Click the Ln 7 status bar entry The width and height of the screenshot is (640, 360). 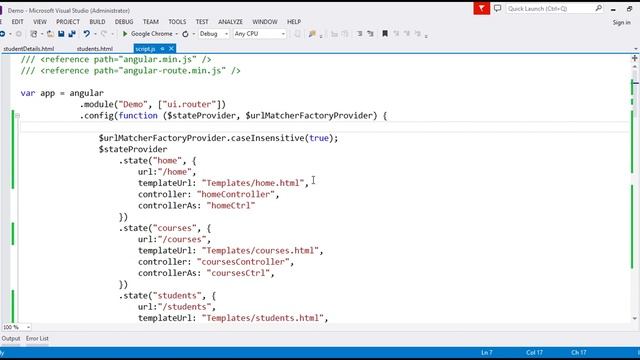point(487,352)
